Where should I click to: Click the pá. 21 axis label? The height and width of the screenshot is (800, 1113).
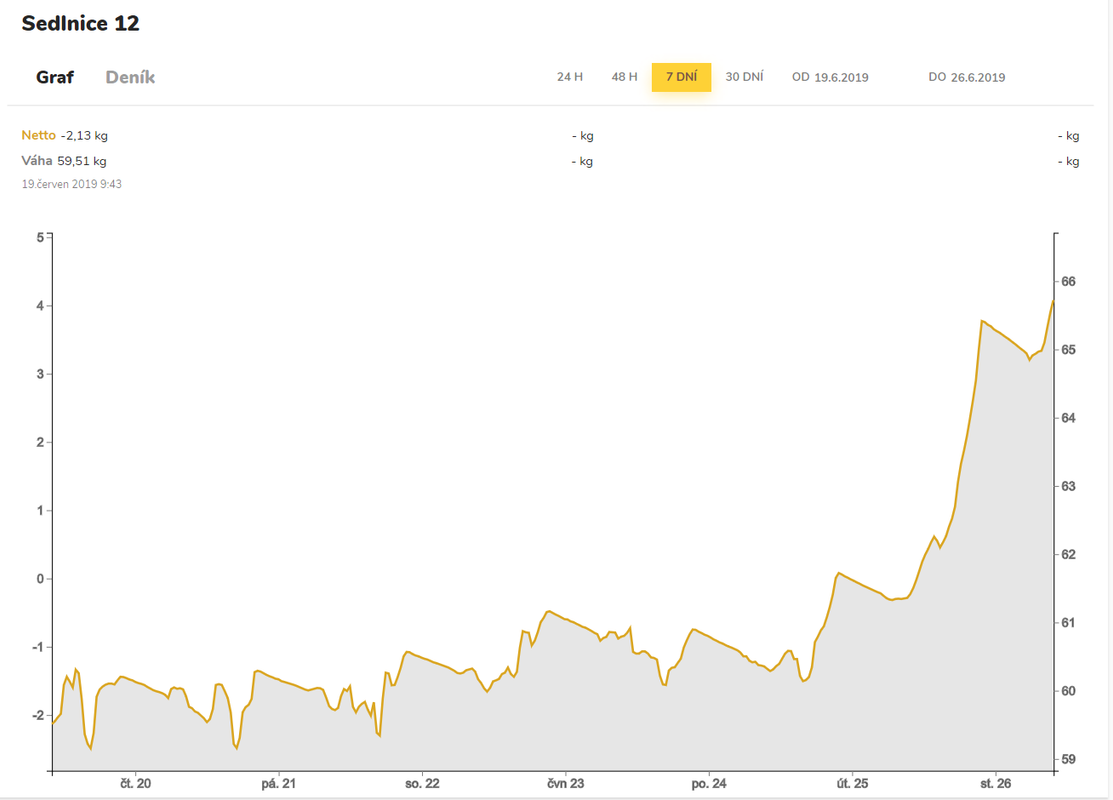[x=278, y=784]
